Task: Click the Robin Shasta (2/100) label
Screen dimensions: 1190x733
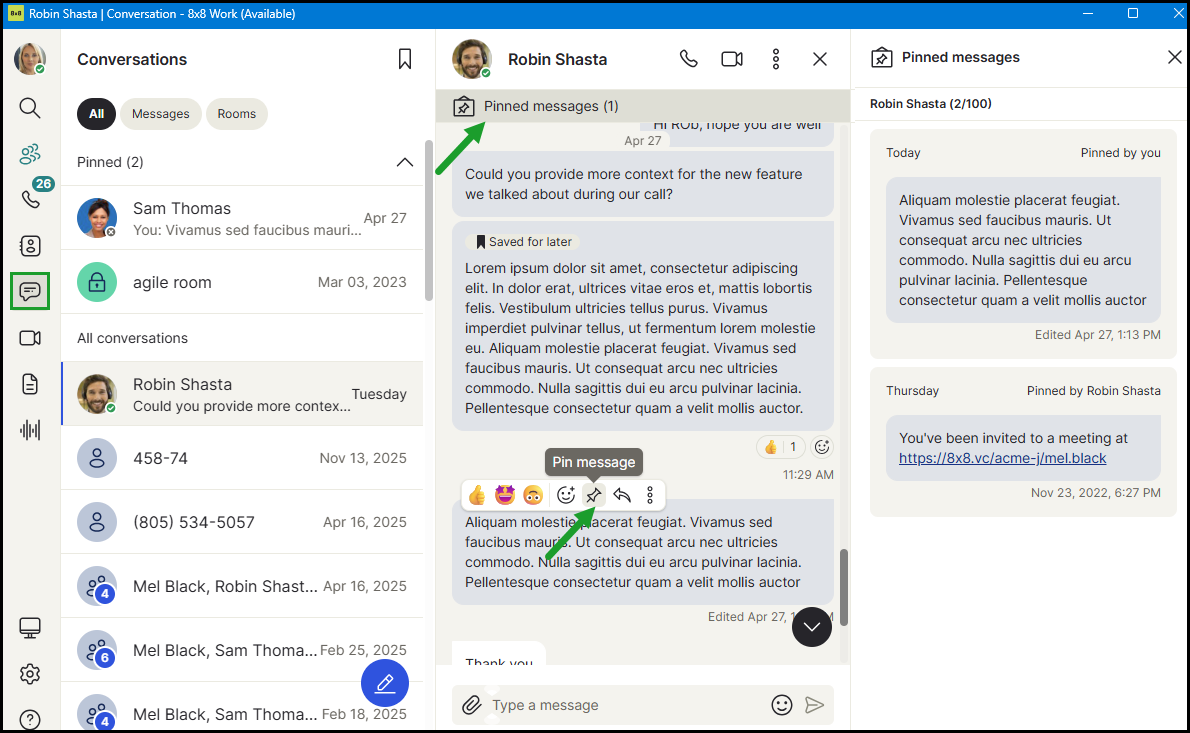Action: 930,104
